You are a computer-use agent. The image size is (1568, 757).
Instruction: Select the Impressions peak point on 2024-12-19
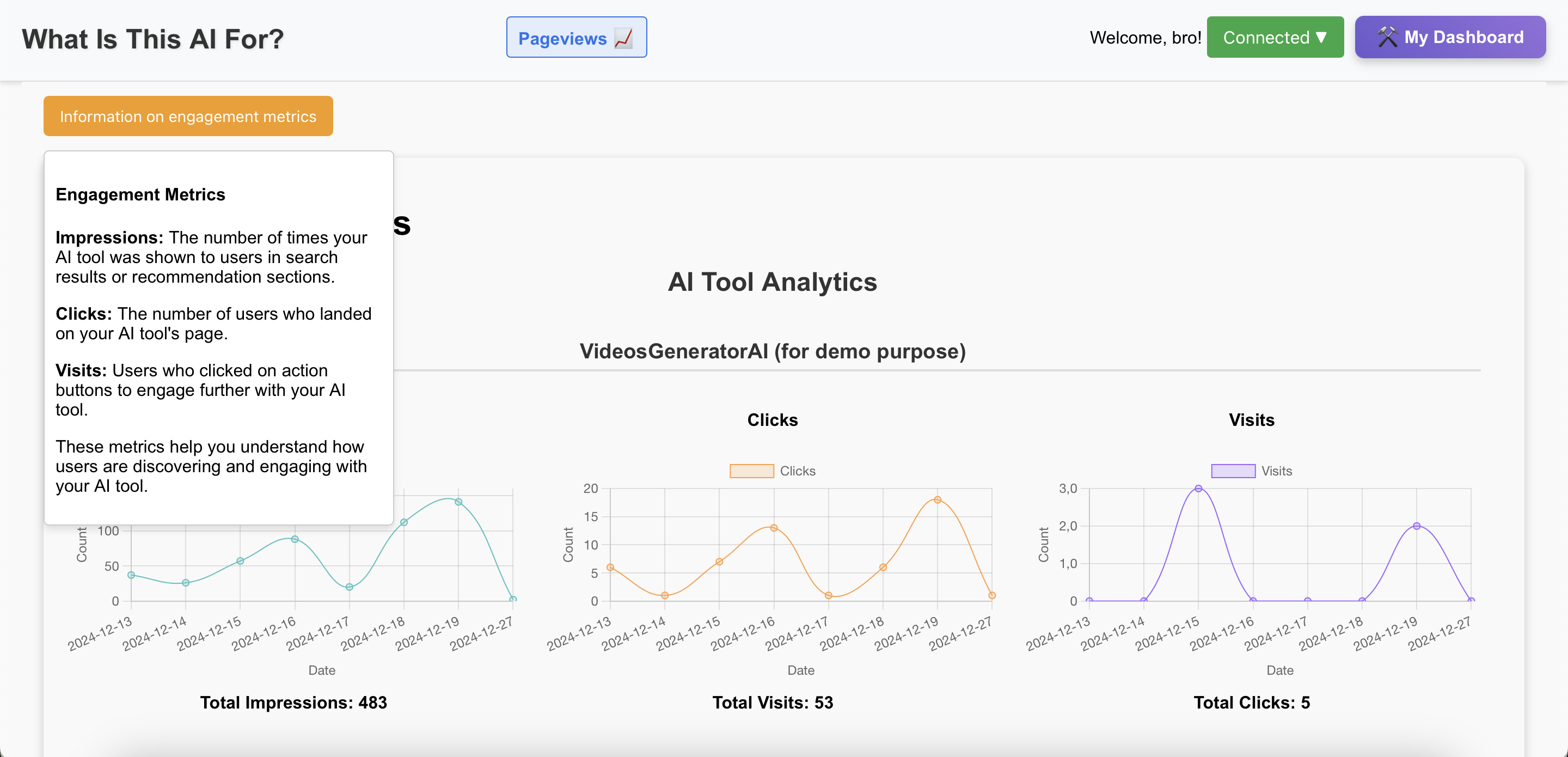(x=458, y=502)
